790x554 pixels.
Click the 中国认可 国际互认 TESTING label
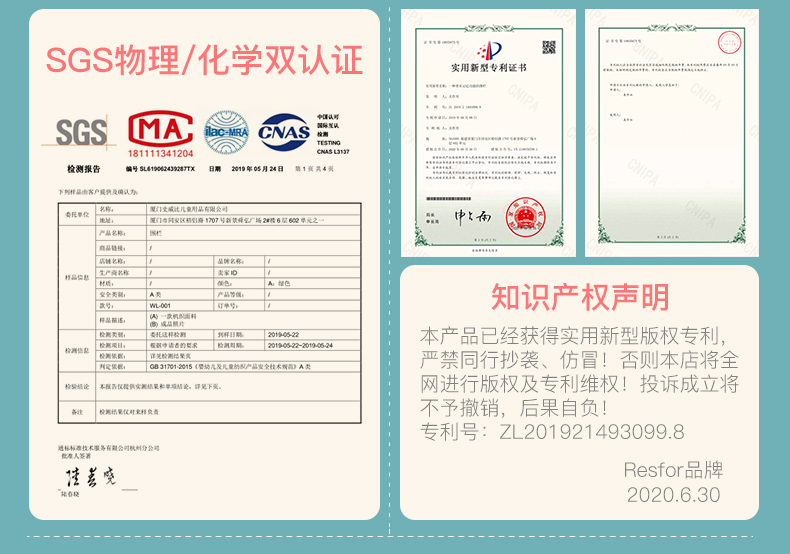pos(335,131)
